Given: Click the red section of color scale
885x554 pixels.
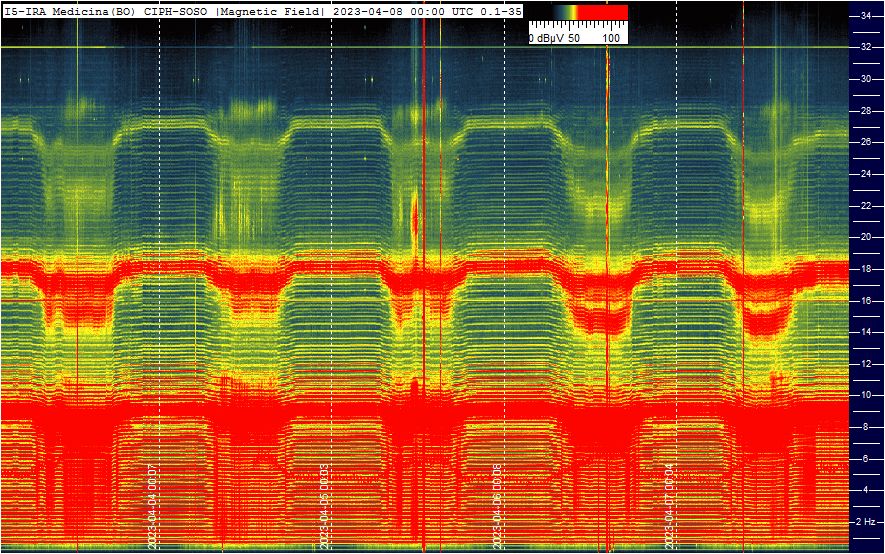Looking at the screenshot, I should 603,13.
